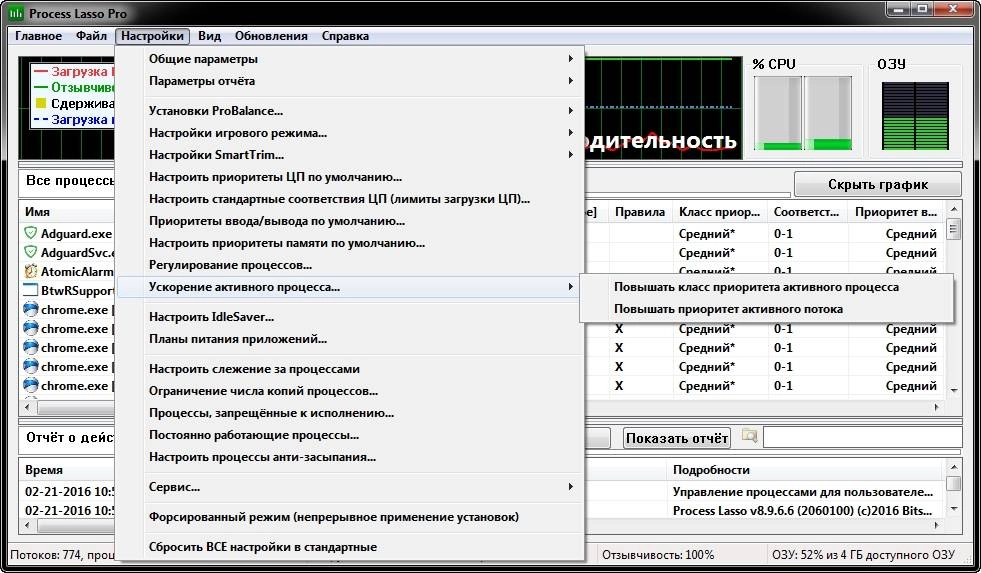Click the AdguardSvc shield icon

coord(30,252)
